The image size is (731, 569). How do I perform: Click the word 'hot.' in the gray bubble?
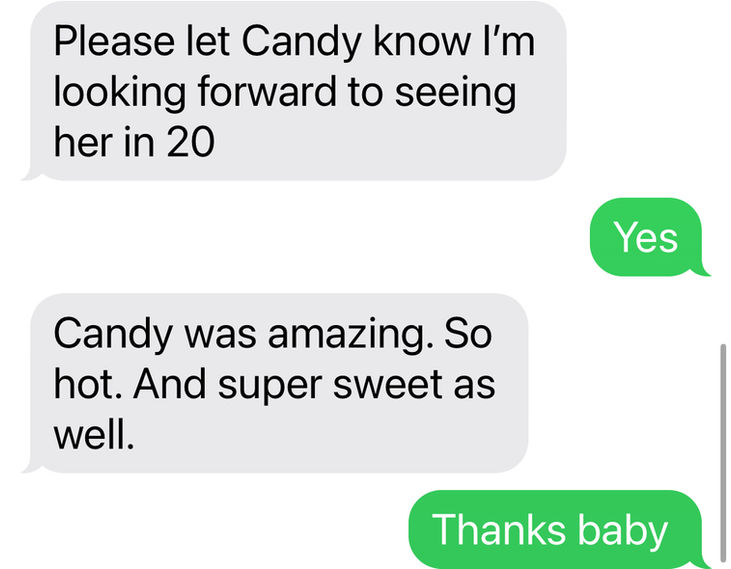click(x=88, y=384)
